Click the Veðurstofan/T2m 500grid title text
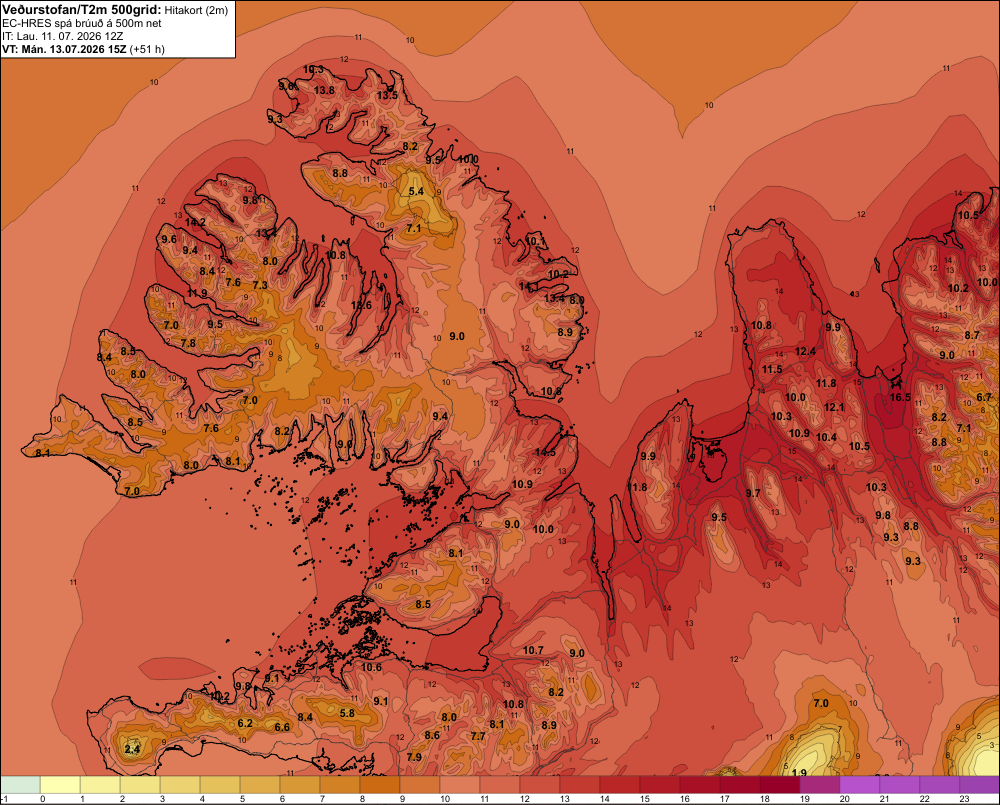The image size is (1000, 805). tap(82, 10)
